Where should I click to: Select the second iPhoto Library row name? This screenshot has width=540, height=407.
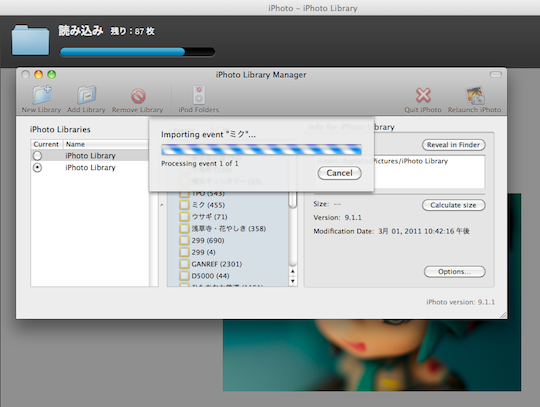coord(90,168)
